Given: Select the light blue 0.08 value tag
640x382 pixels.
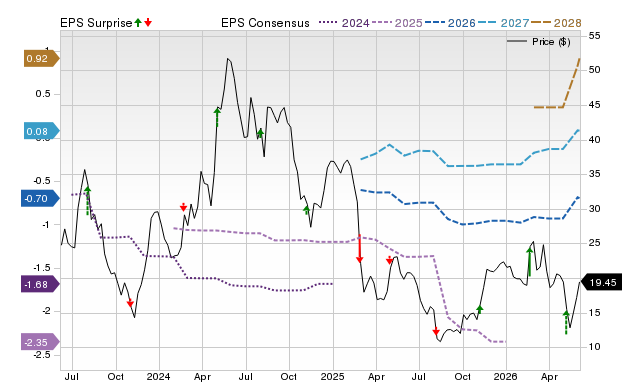Looking at the screenshot, I should click(42, 131).
